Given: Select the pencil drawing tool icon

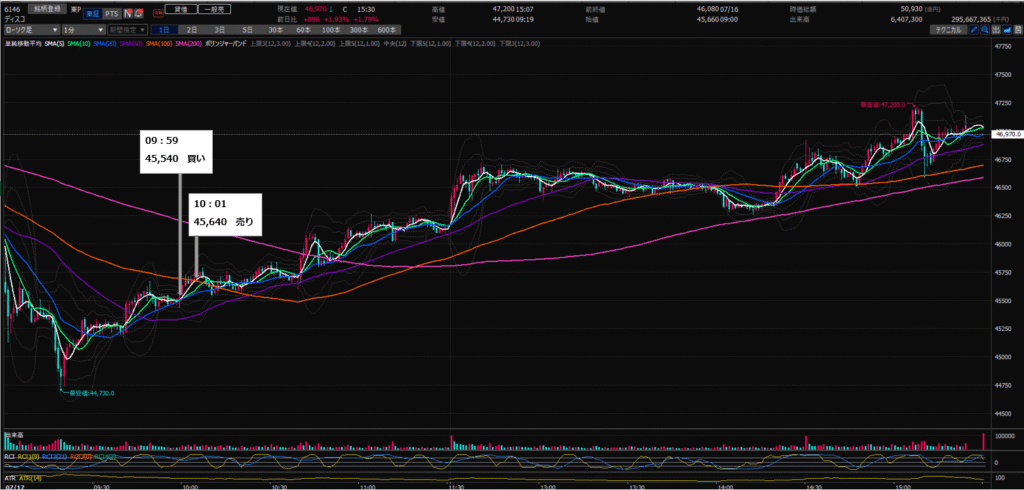Looking at the screenshot, I should click(x=974, y=30).
